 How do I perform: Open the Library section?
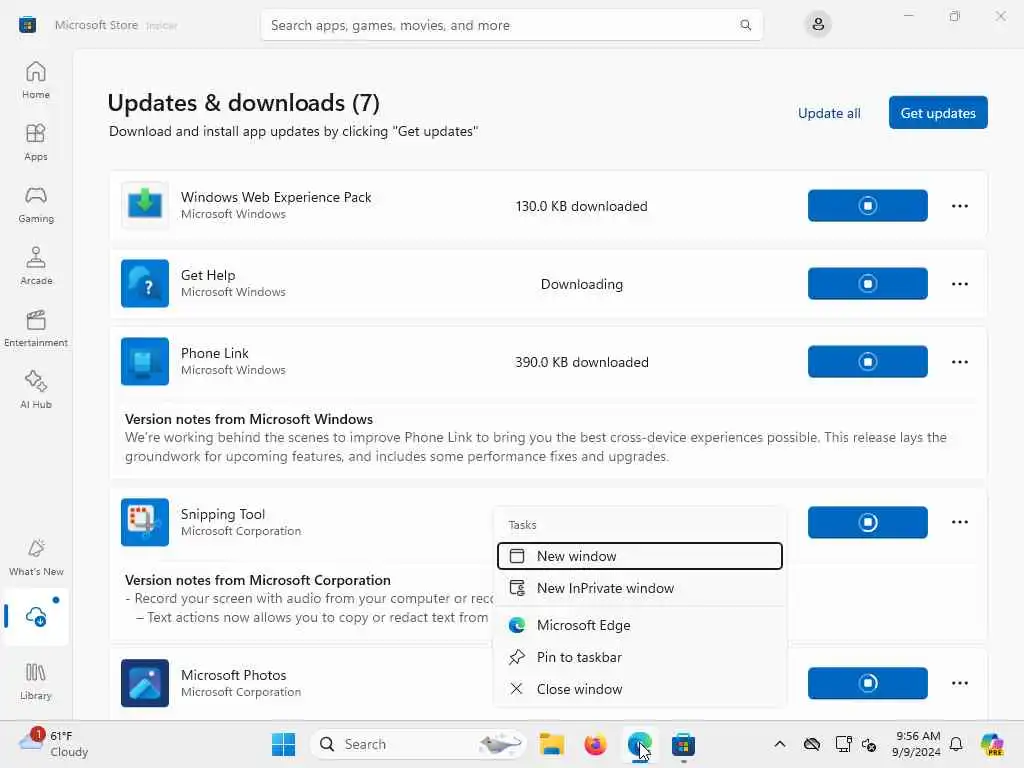tap(36, 681)
